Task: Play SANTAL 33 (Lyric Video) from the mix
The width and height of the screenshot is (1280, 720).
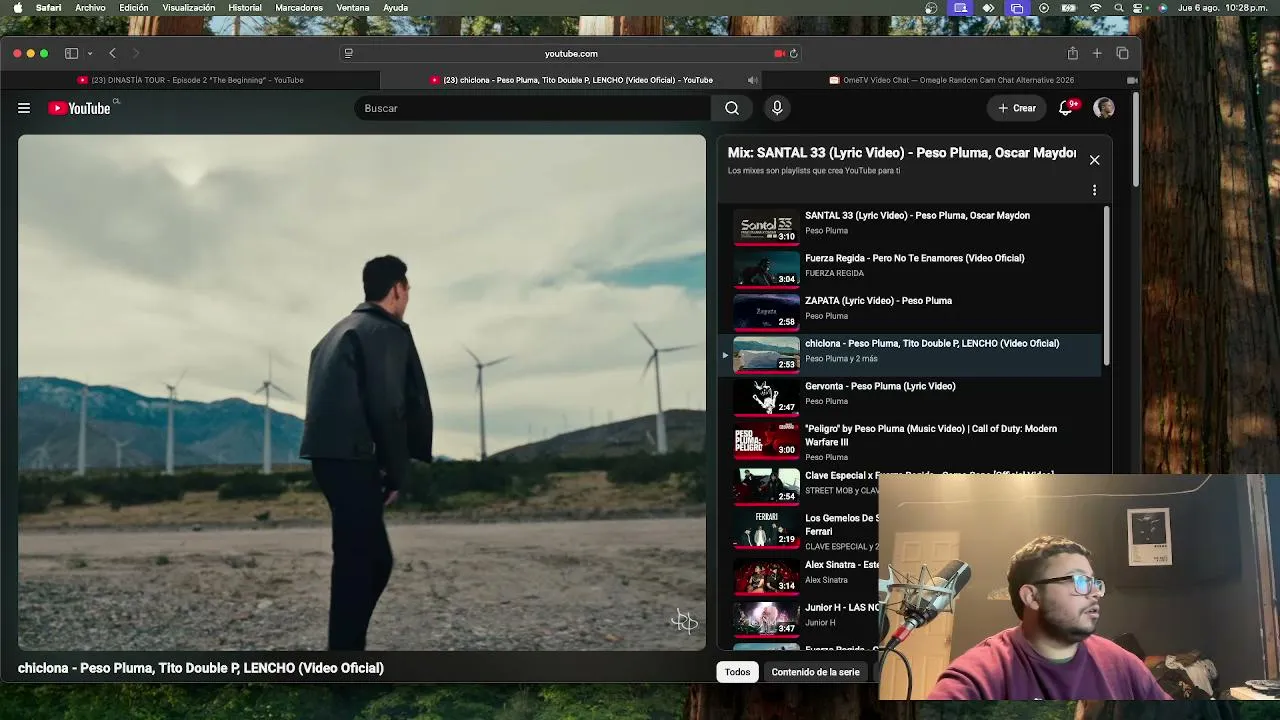Action: click(917, 215)
